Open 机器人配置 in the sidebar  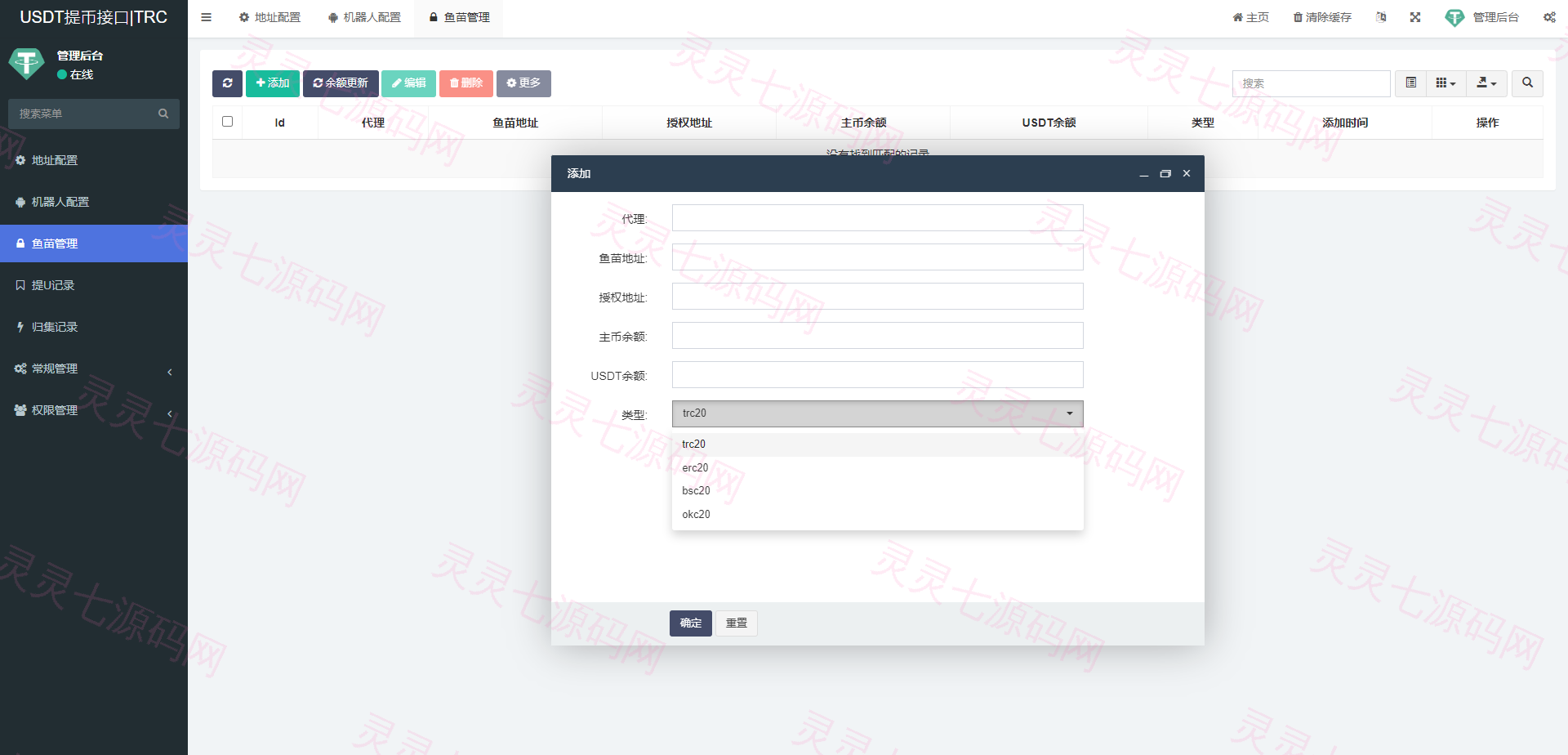94,203
